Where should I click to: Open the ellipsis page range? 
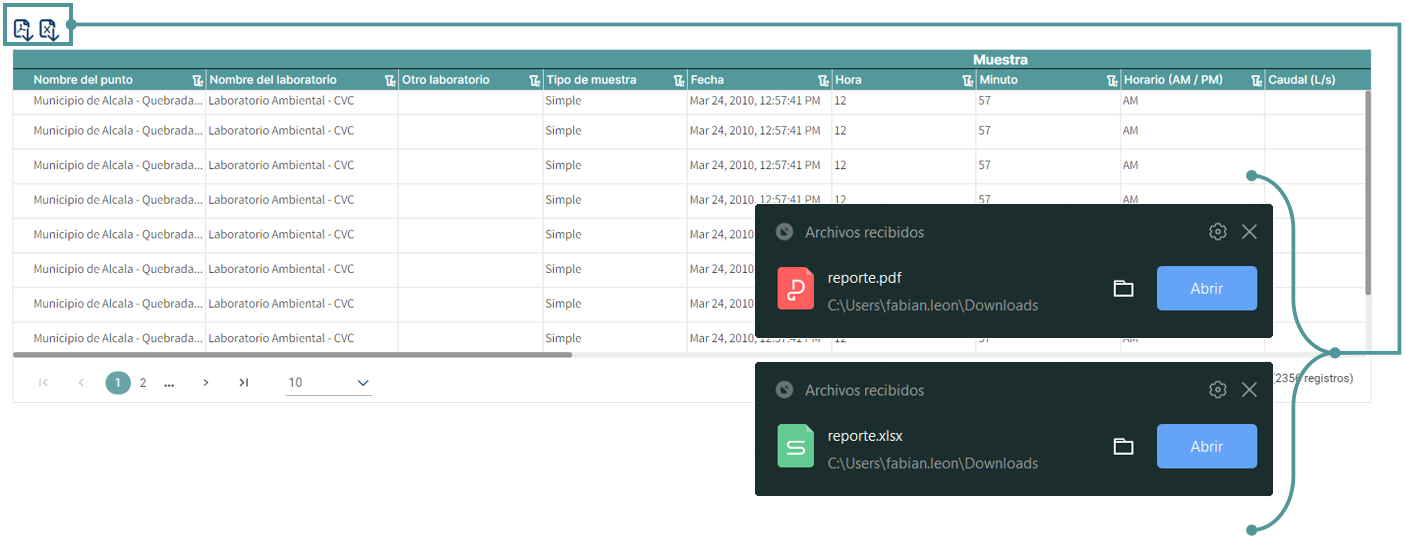169,383
